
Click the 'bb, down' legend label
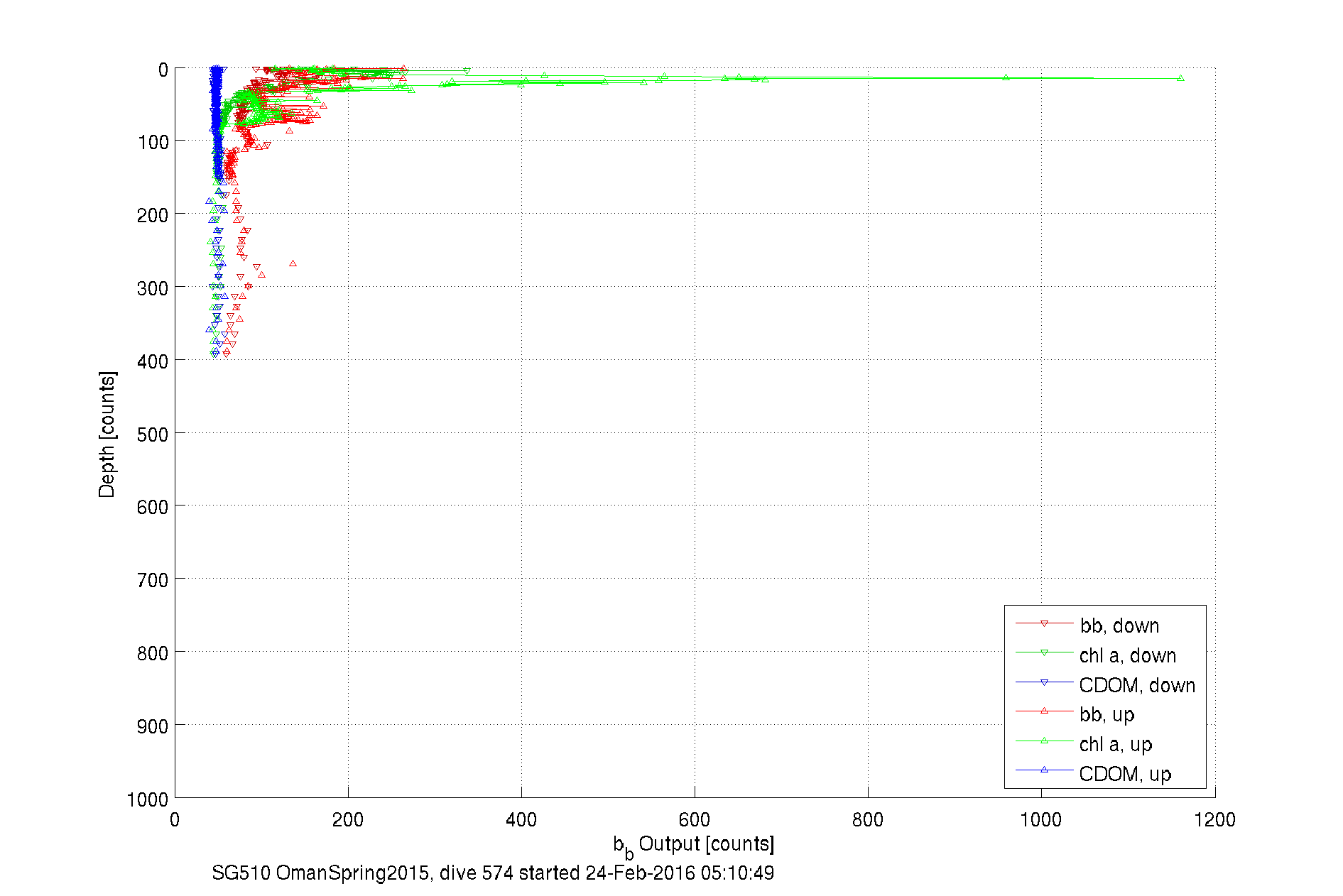point(1119,625)
